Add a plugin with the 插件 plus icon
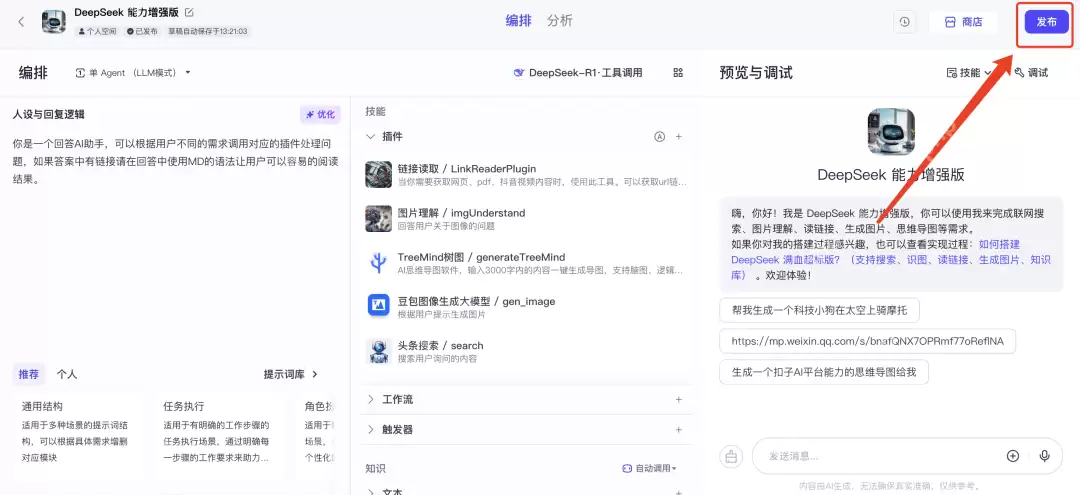 [x=678, y=136]
